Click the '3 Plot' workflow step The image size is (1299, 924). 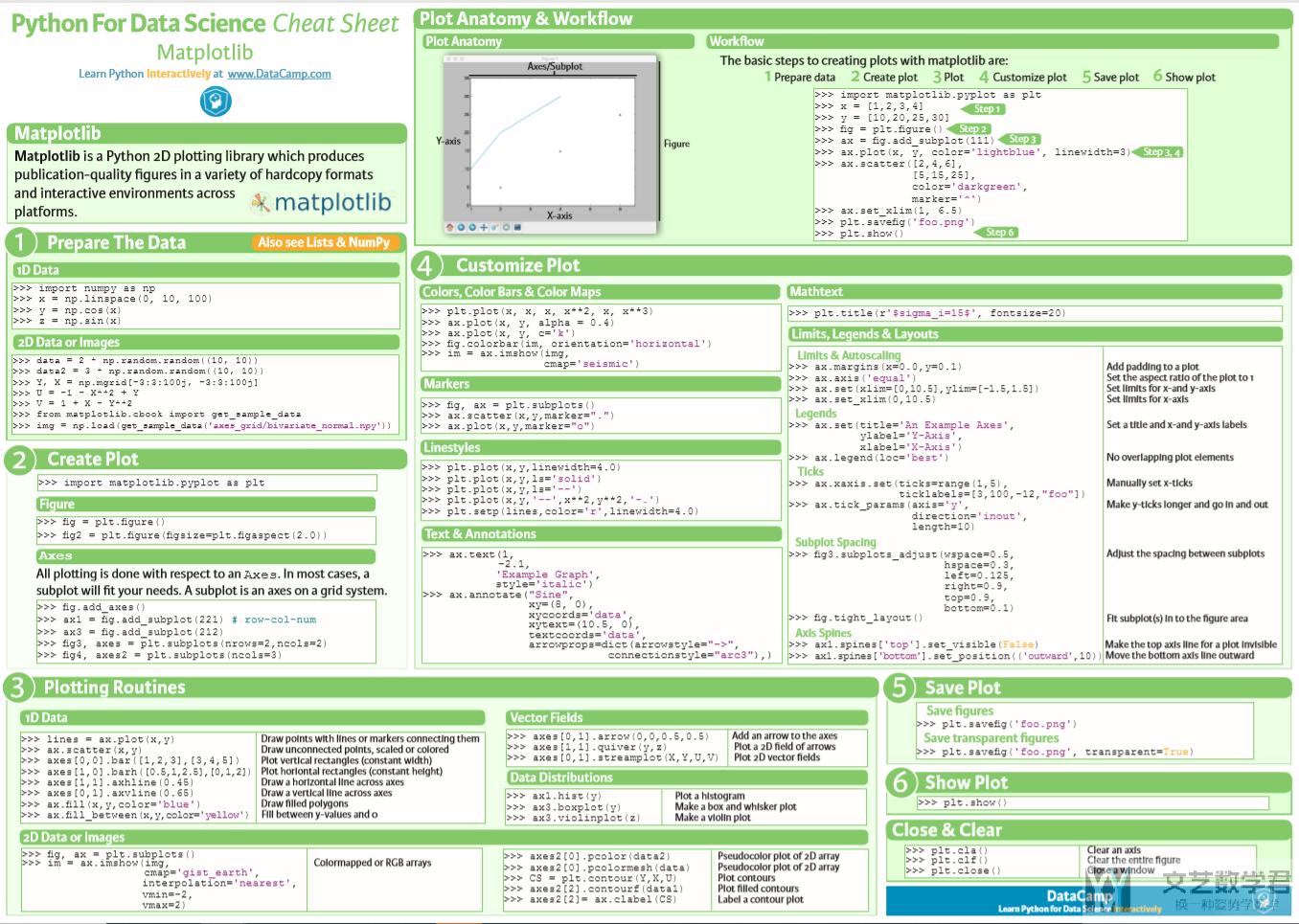pos(948,77)
